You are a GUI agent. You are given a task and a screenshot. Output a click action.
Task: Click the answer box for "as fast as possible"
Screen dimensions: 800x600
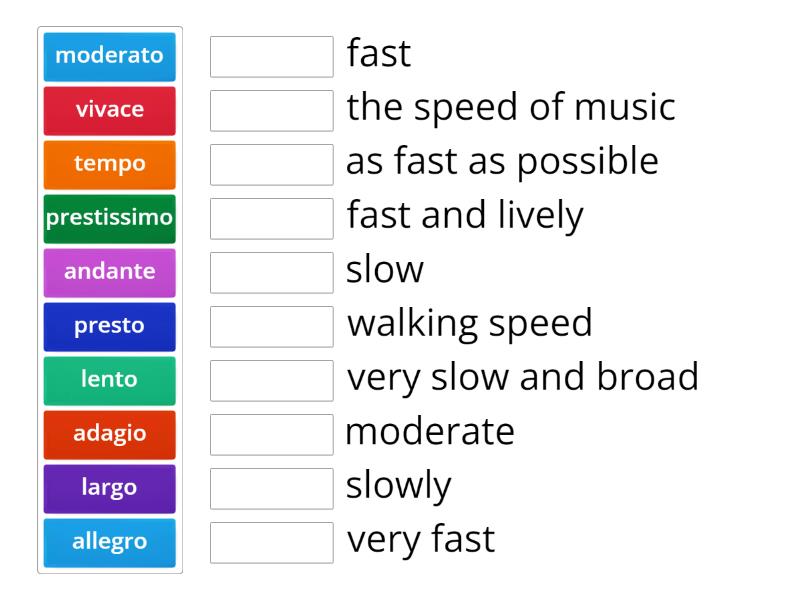[272, 165]
